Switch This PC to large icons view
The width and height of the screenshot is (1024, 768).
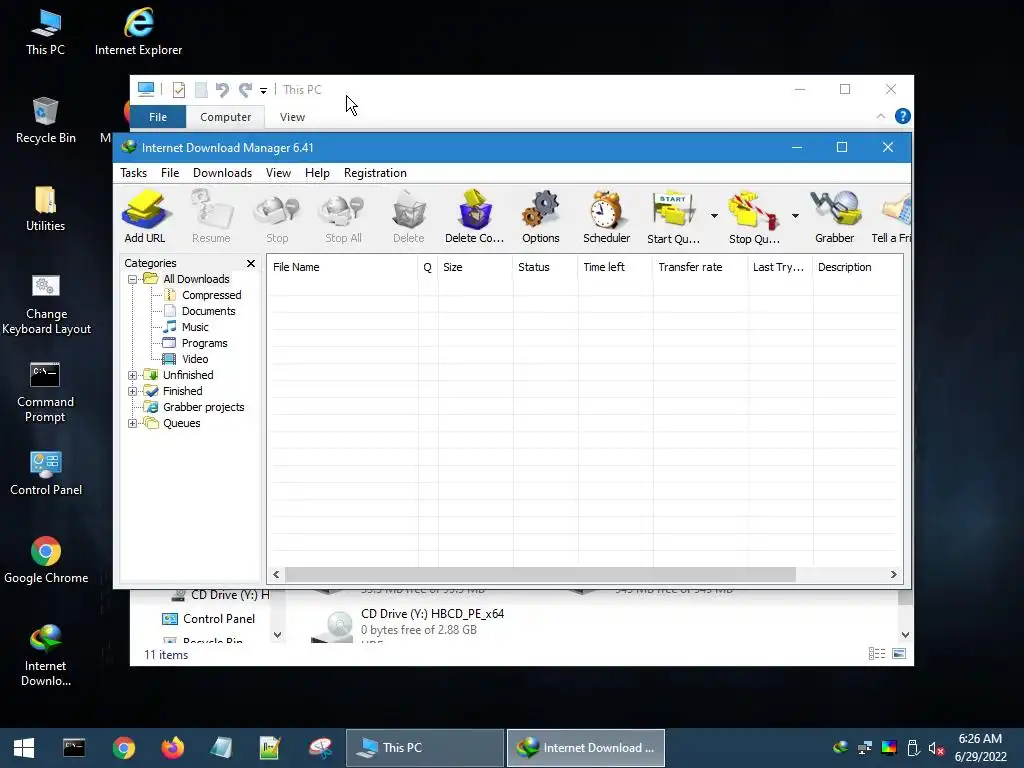pos(899,654)
